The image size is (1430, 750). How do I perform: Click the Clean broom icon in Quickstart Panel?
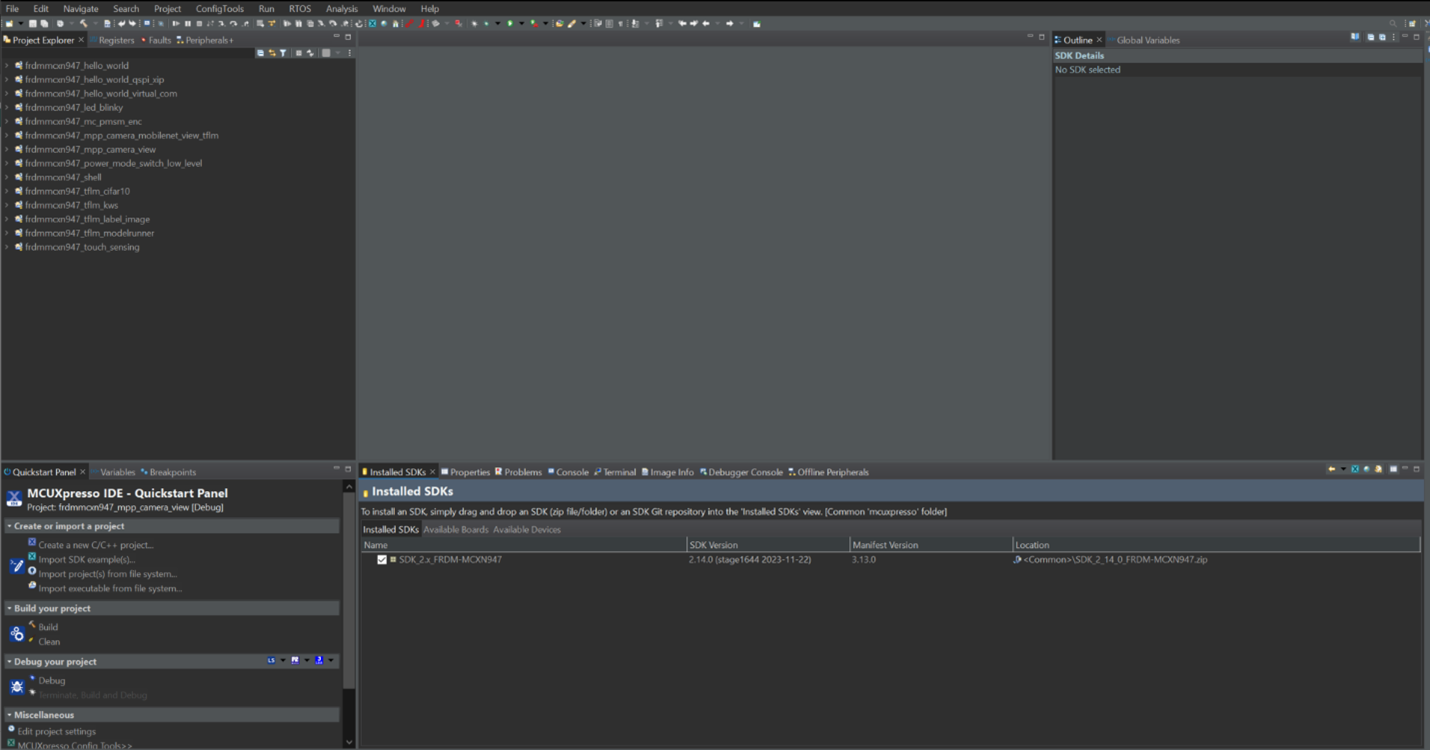[31, 639]
